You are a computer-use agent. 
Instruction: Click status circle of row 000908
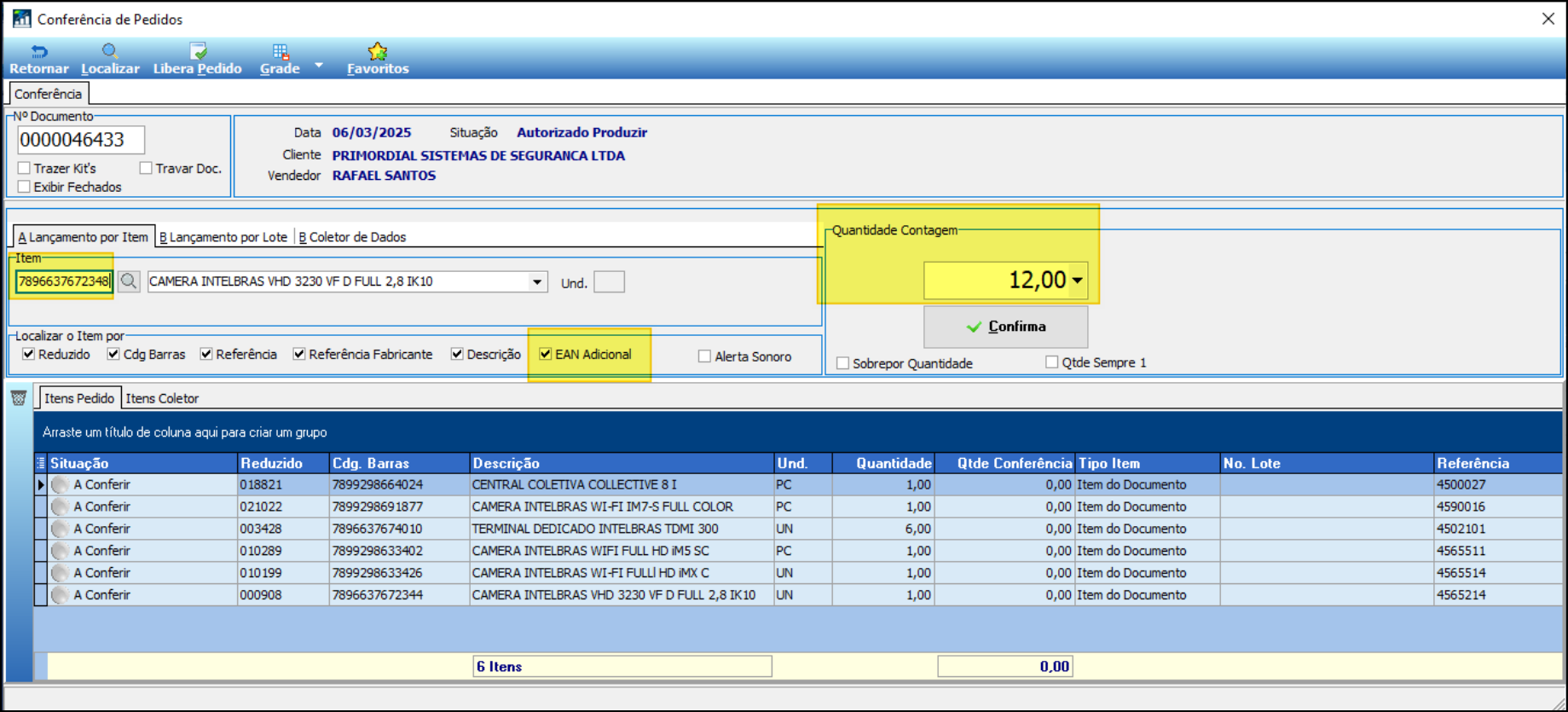[x=60, y=596]
